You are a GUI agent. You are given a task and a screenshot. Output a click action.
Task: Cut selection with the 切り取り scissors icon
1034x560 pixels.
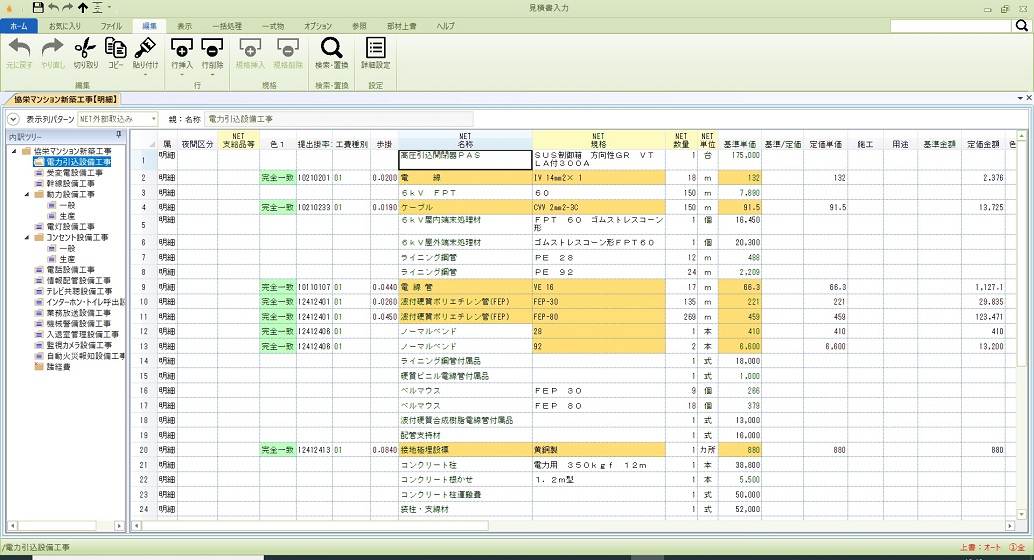pos(85,47)
